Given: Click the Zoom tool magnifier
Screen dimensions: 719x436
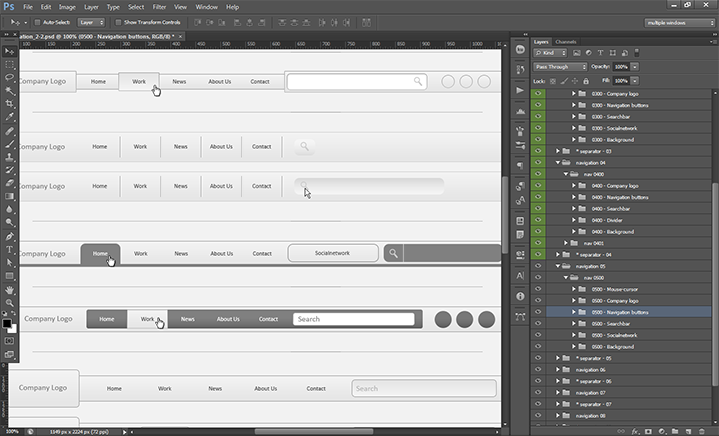Looking at the screenshot, I should (10, 302).
